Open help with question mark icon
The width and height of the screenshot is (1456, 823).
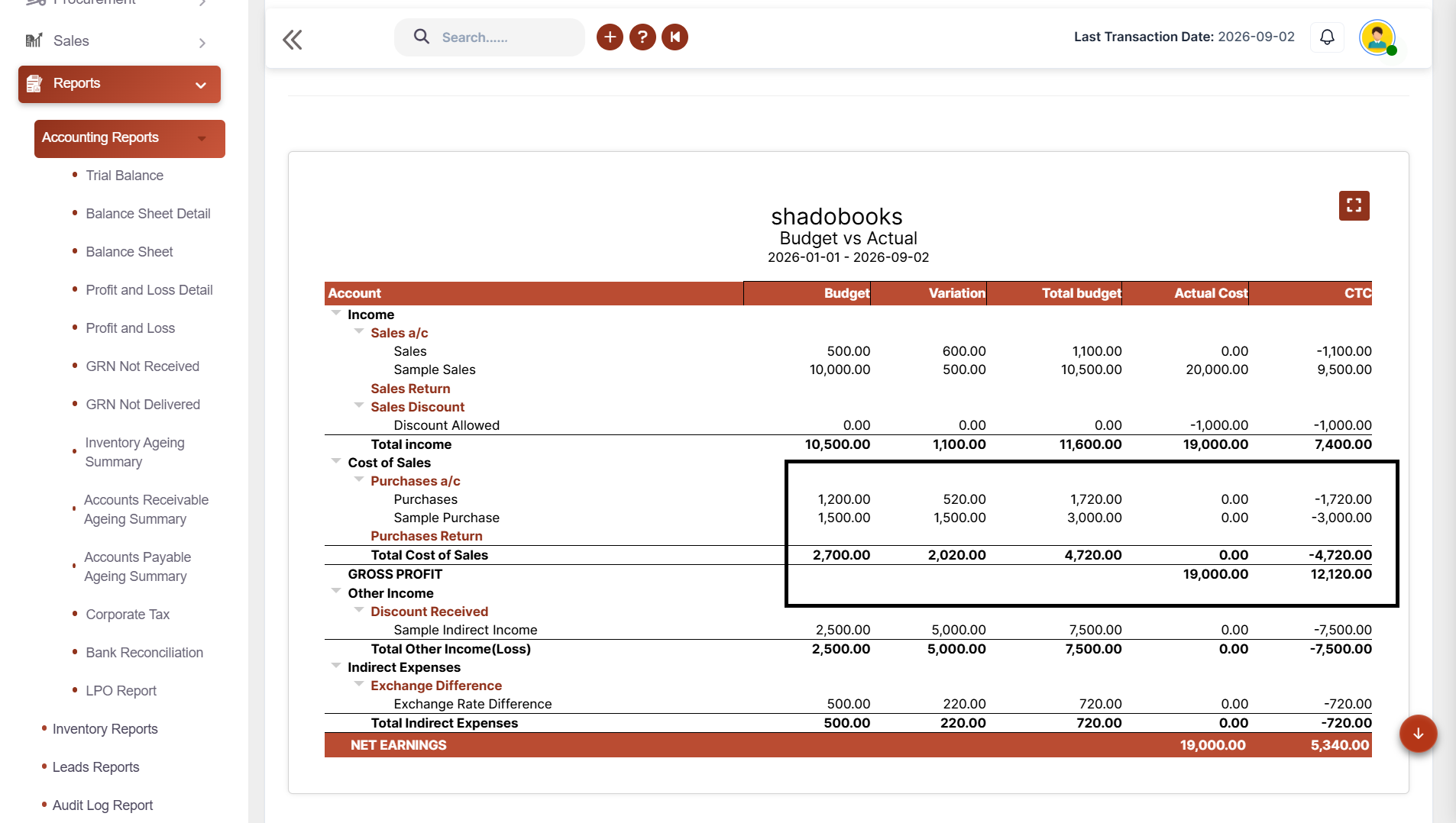(642, 37)
